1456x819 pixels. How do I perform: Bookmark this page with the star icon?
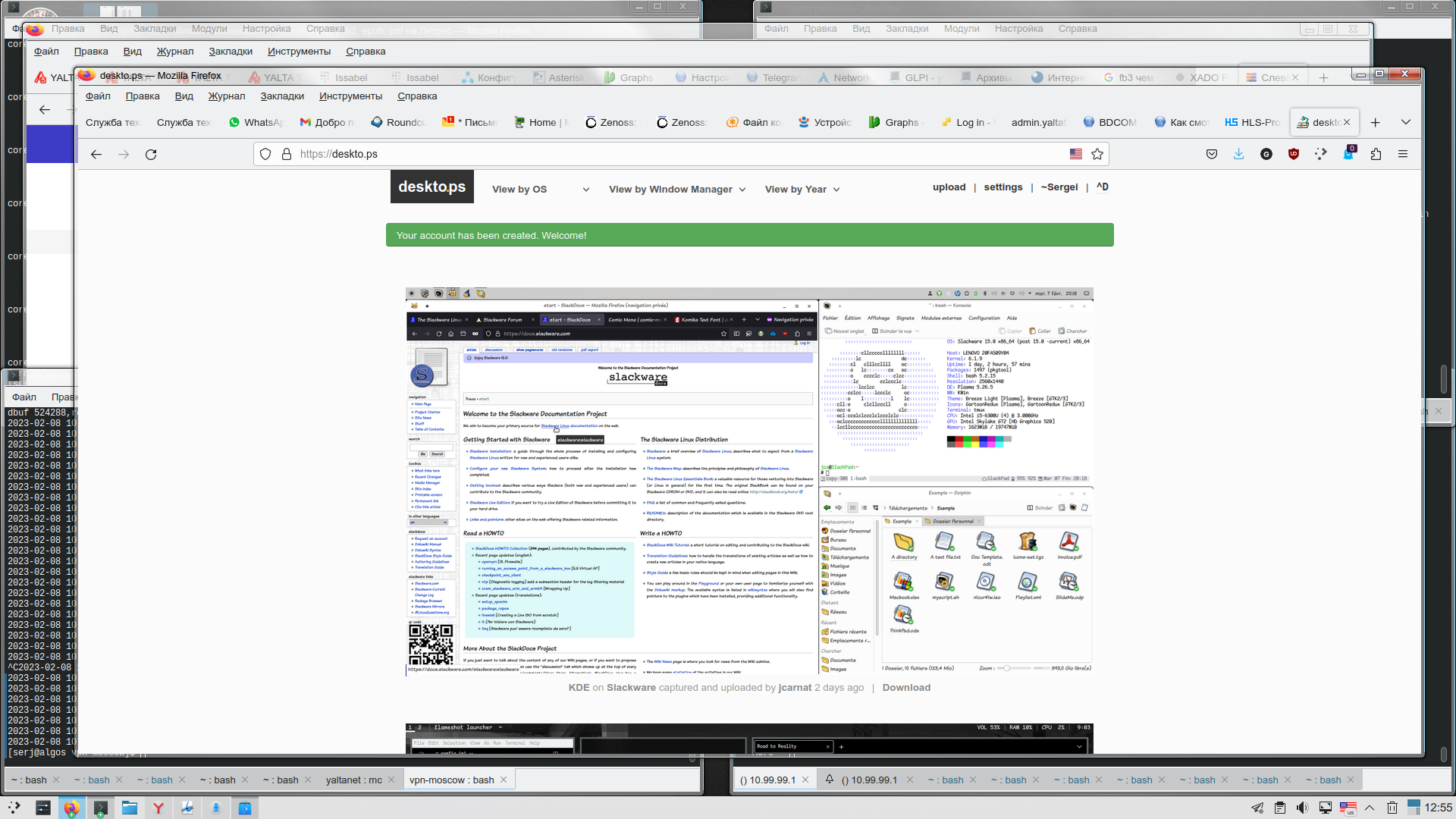click(x=1097, y=154)
